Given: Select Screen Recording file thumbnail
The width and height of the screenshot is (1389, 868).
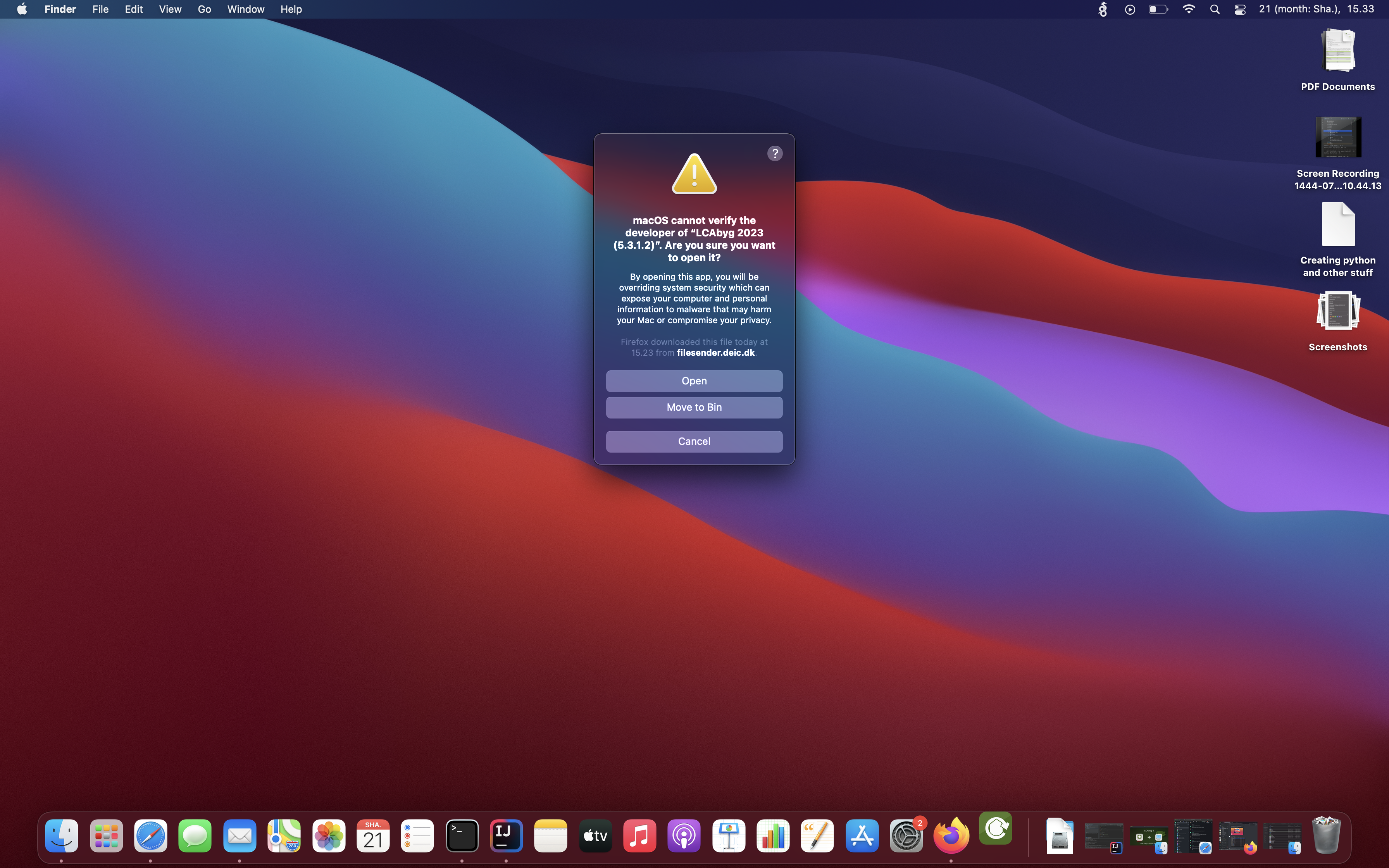Looking at the screenshot, I should tap(1337, 137).
